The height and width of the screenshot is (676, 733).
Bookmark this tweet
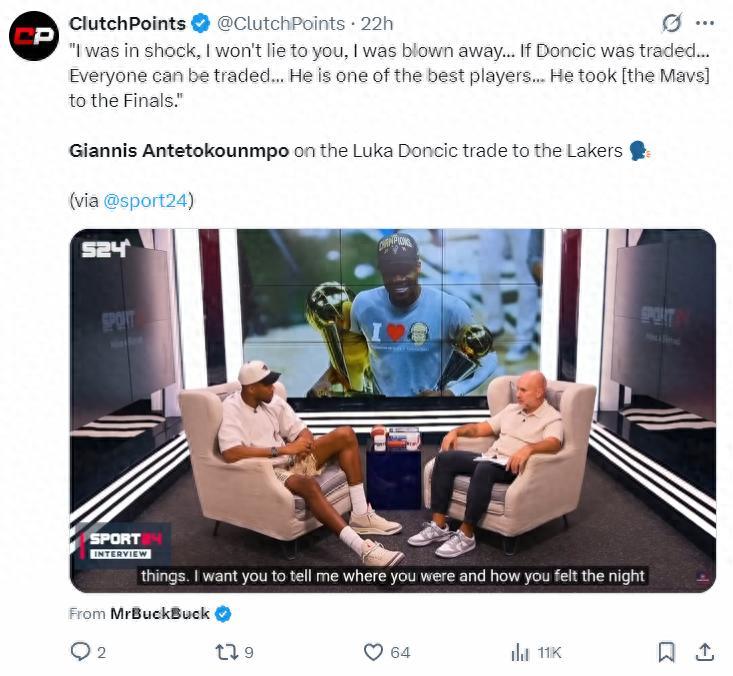pos(666,652)
